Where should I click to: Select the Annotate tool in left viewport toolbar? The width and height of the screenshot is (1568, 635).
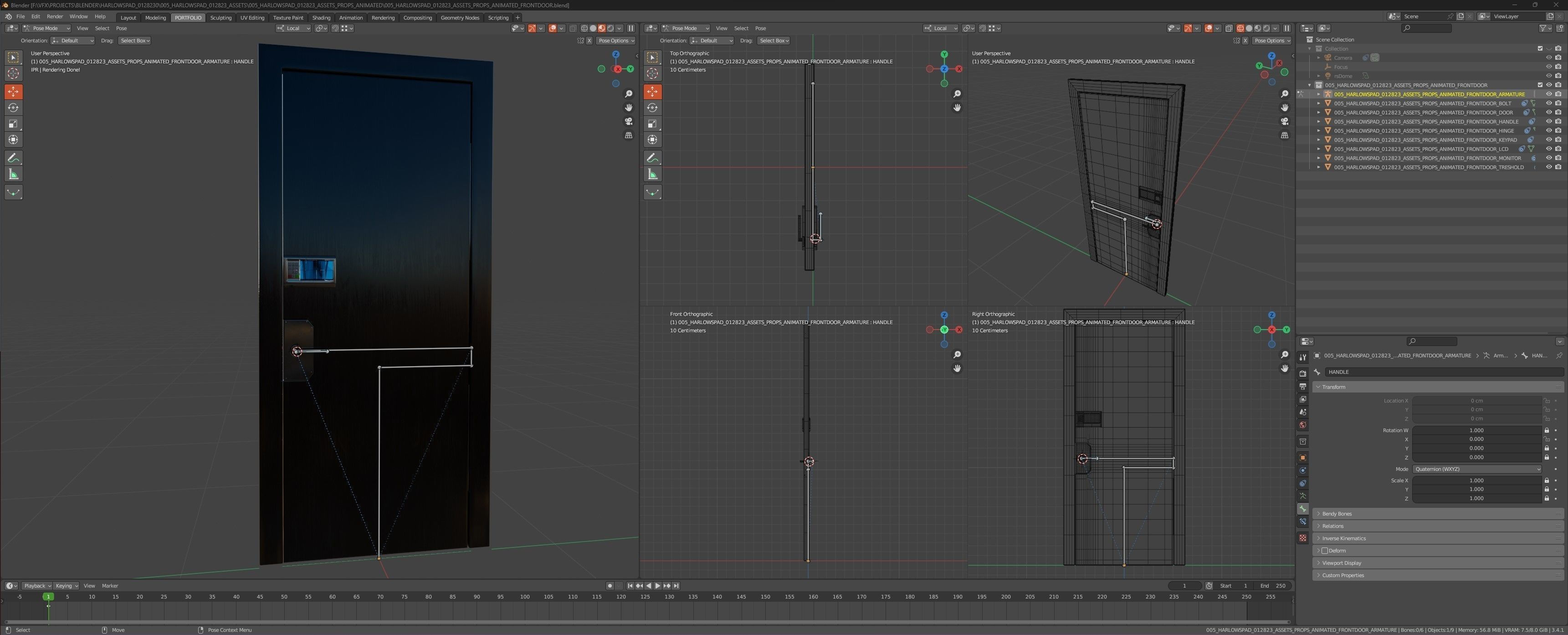[13, 158]
